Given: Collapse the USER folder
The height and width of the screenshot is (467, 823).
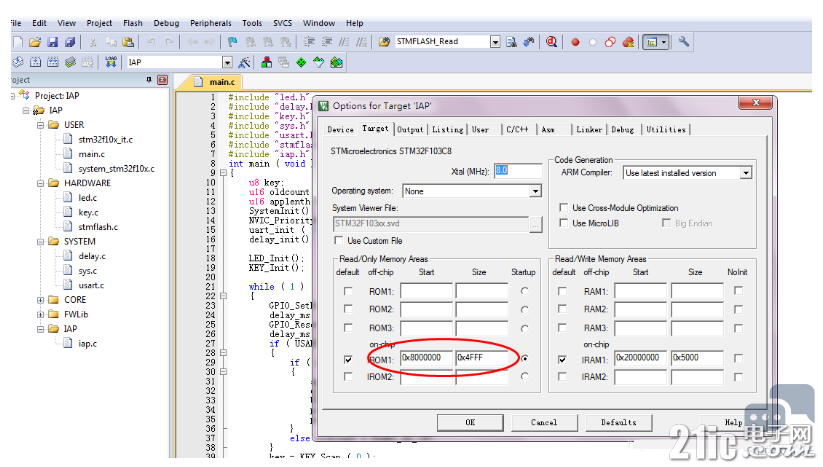Looking at the screenshot, I should (40, 125).
